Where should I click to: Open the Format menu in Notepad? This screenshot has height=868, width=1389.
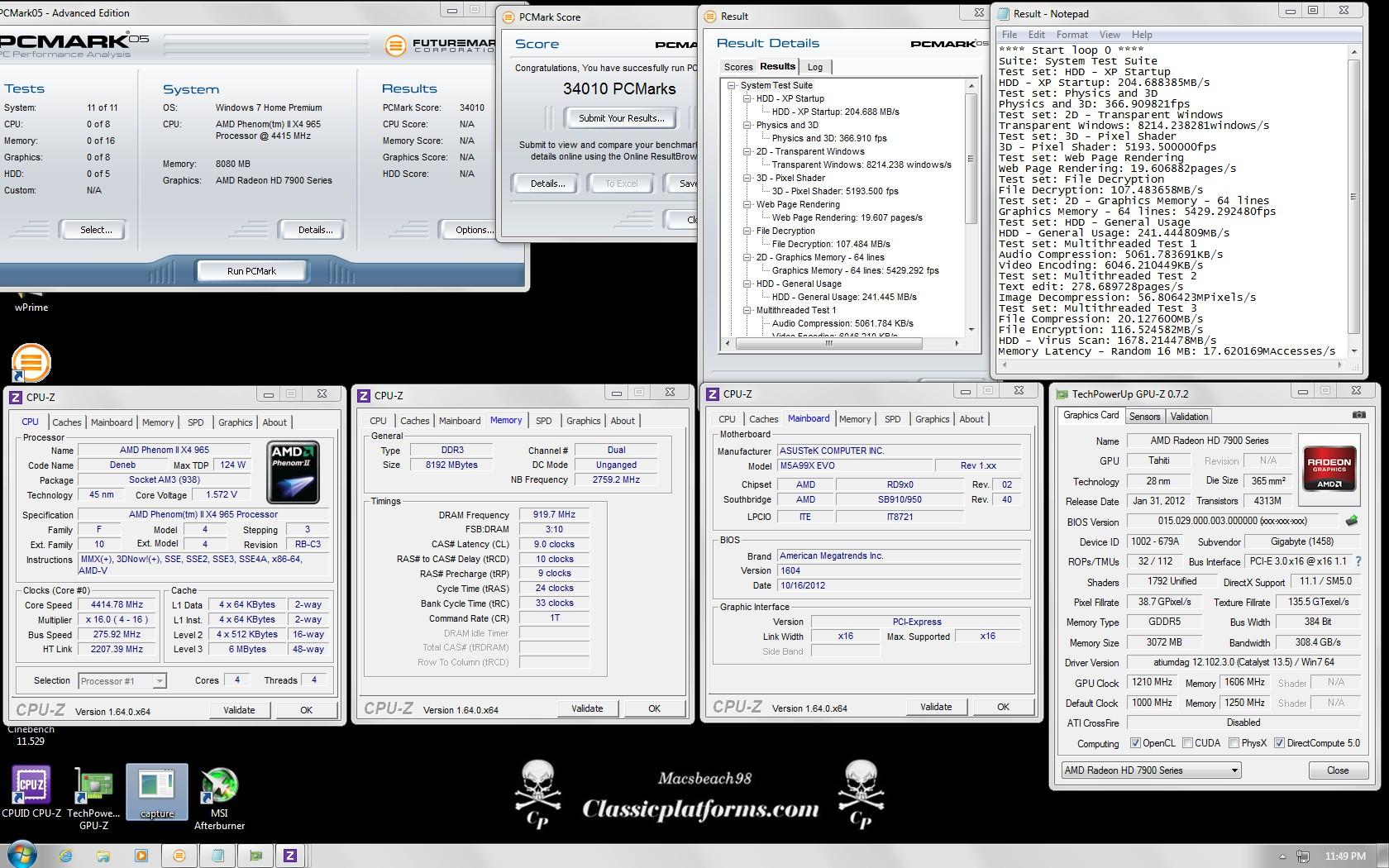coord(1072,35)
